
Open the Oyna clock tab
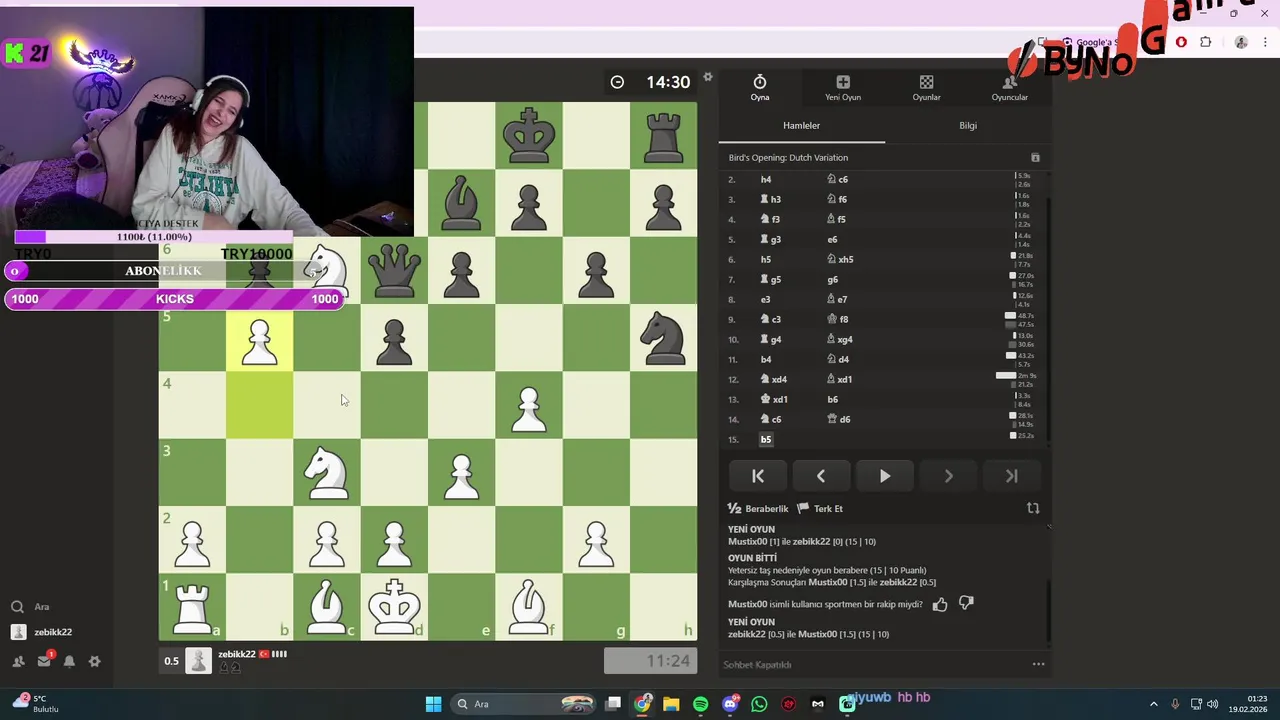pyautogui.click(x=760, y=88)
